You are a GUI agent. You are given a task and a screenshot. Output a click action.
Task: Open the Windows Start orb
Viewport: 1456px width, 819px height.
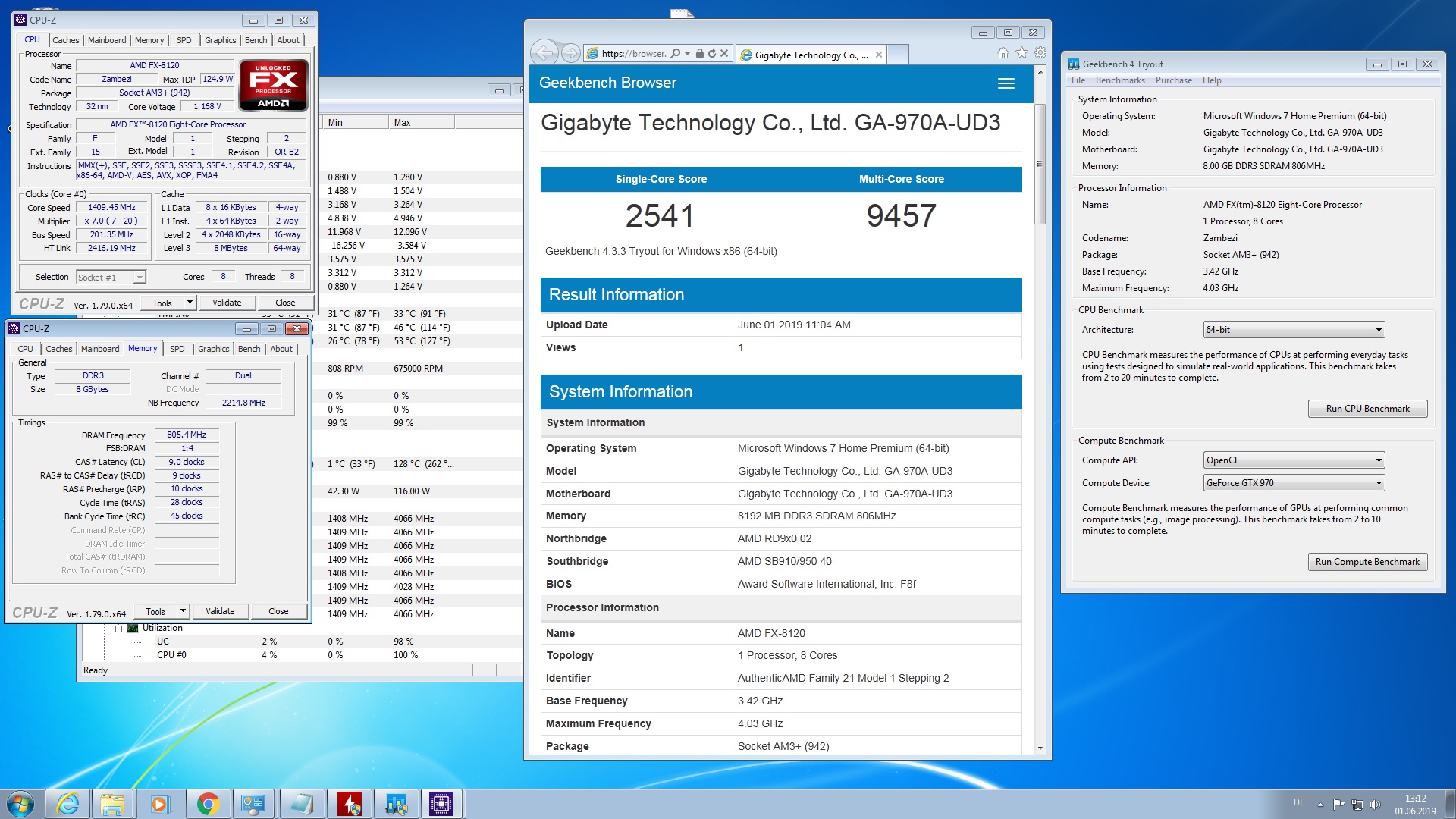(20, 804)
